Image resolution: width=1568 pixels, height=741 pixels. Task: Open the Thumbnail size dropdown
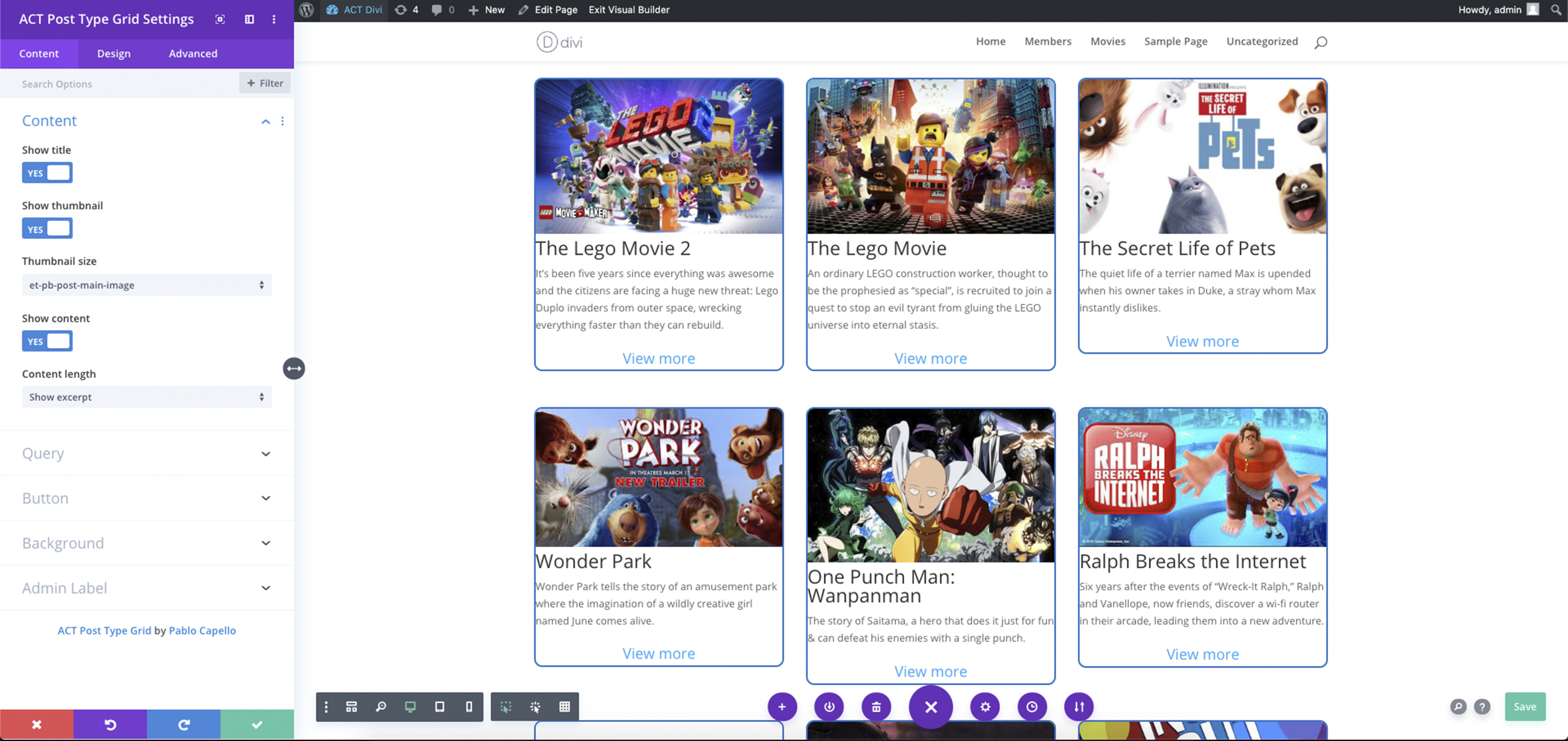(x=147, y=285)
